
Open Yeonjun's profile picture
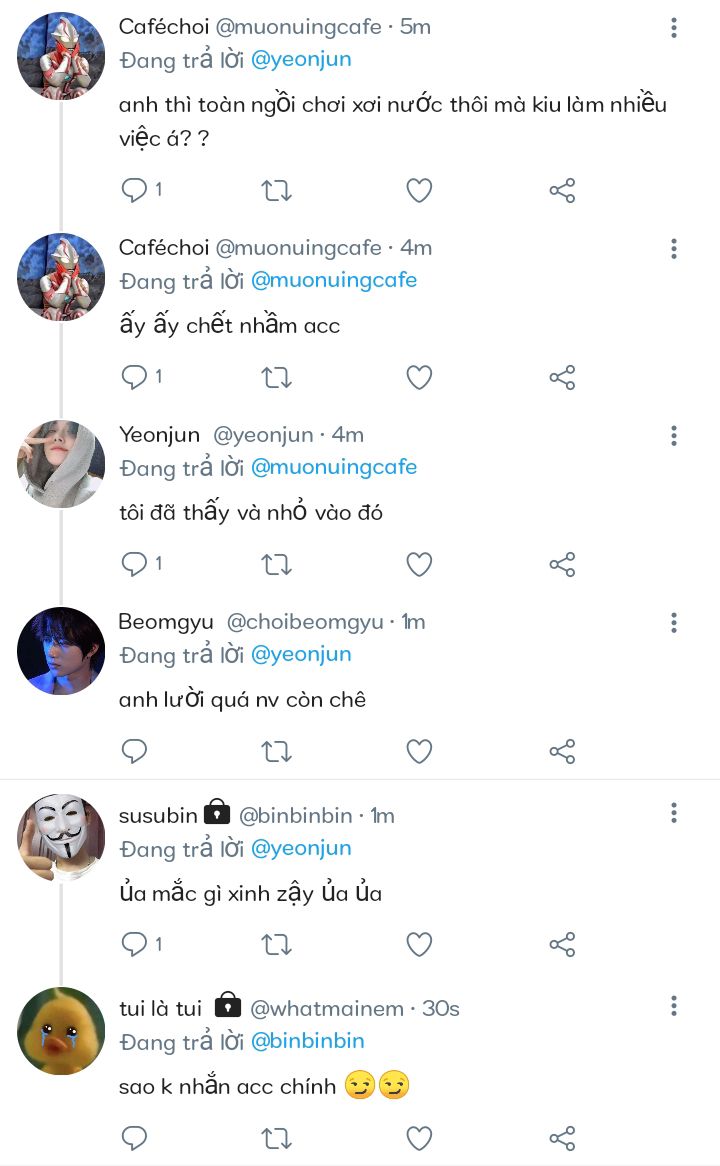click(61, 464)
